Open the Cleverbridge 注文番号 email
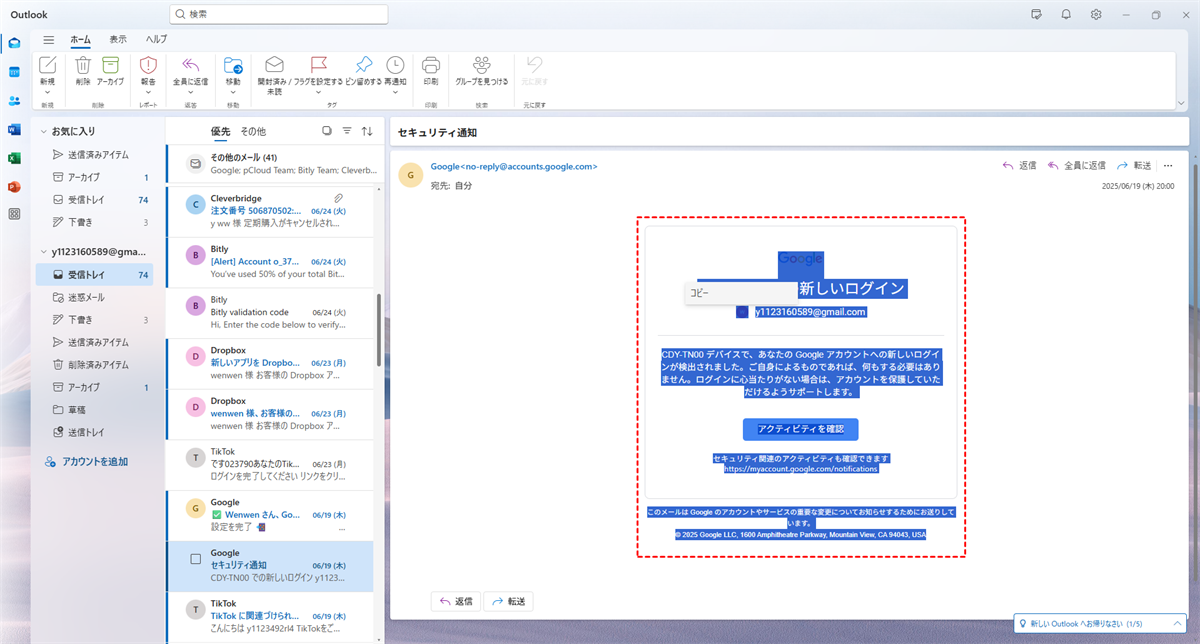Image resolution: width=1200 pixels, height=644 pixels. click(x=272, y=211)
